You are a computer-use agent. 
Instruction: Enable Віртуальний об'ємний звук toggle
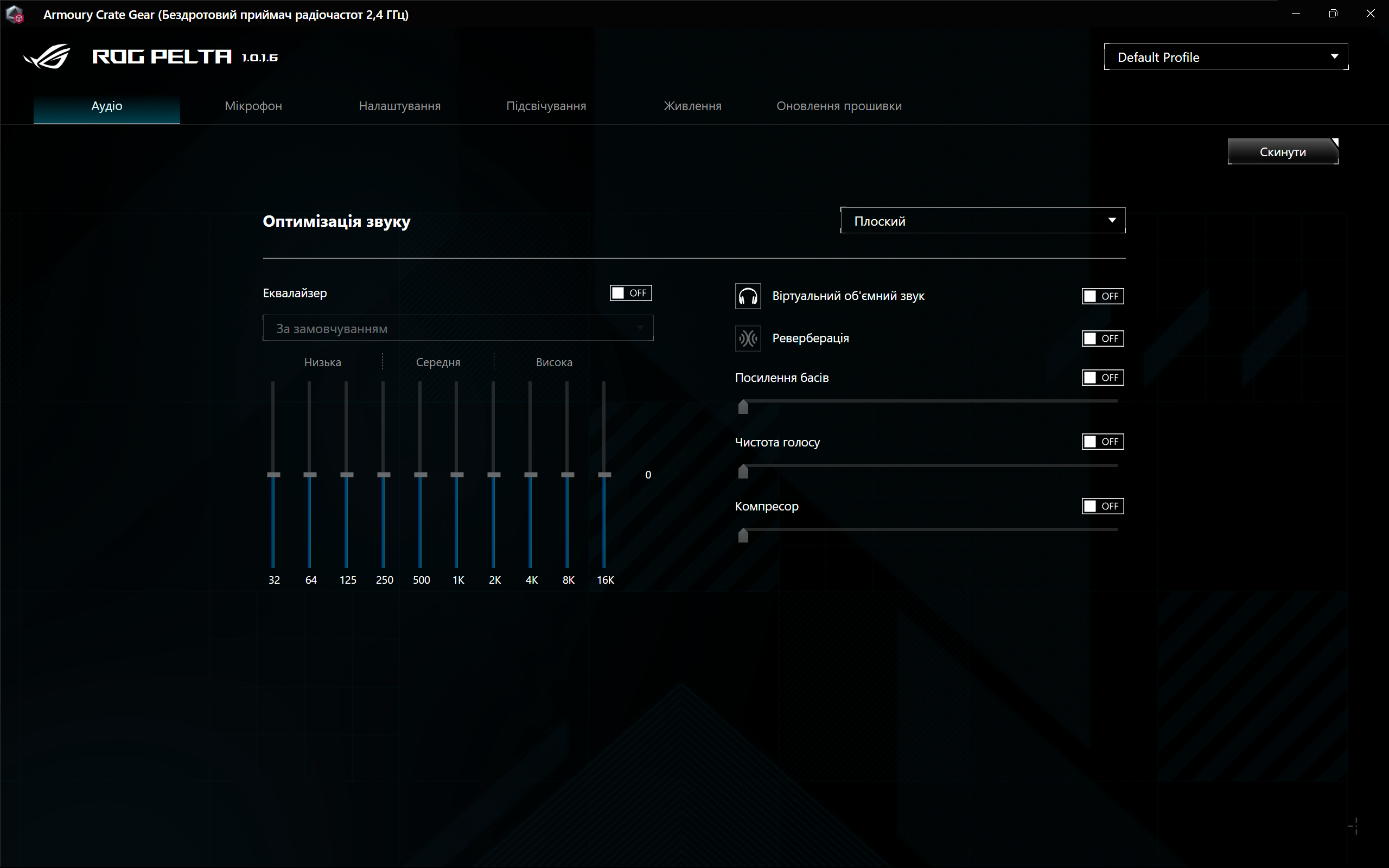click(x=1103, y=296)
